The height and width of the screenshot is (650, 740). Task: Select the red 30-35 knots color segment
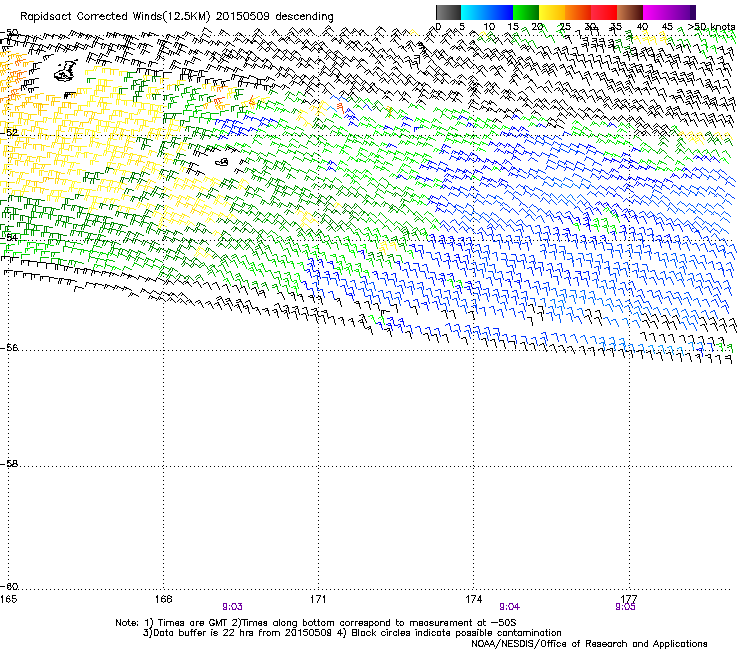click(604, 12)
